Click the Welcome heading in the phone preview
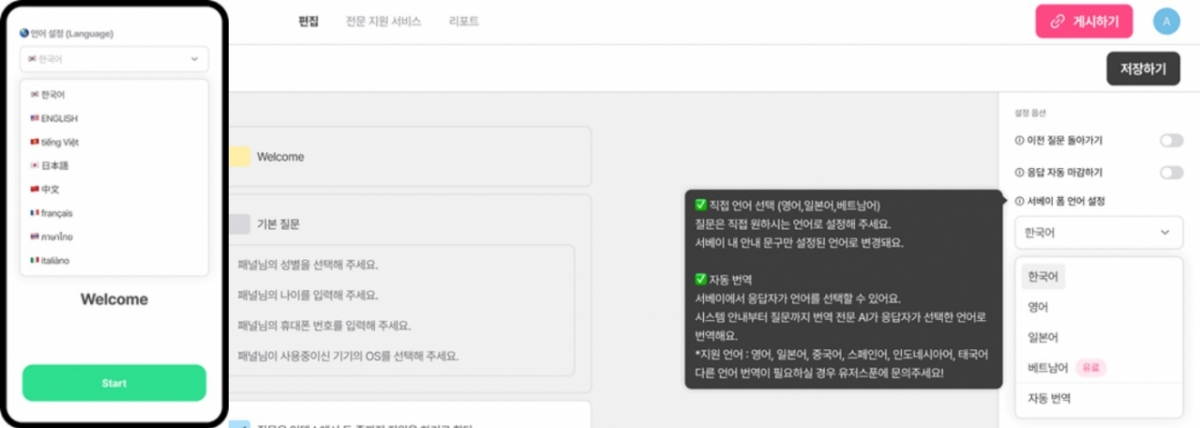 [x=114, y=299]
